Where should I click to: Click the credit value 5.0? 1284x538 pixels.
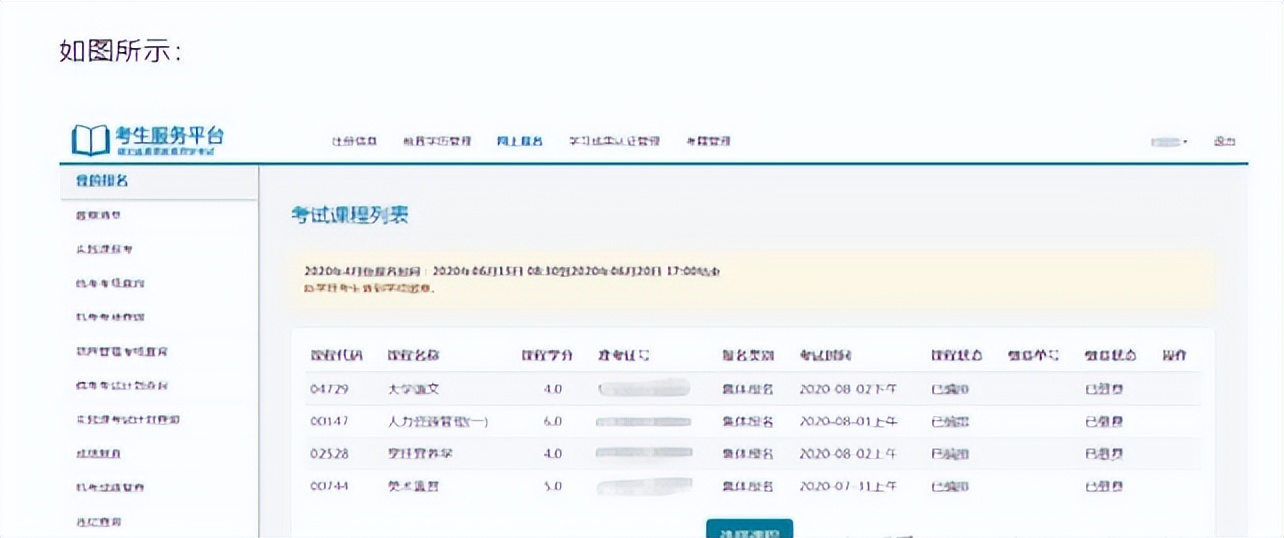coord(553,487)
